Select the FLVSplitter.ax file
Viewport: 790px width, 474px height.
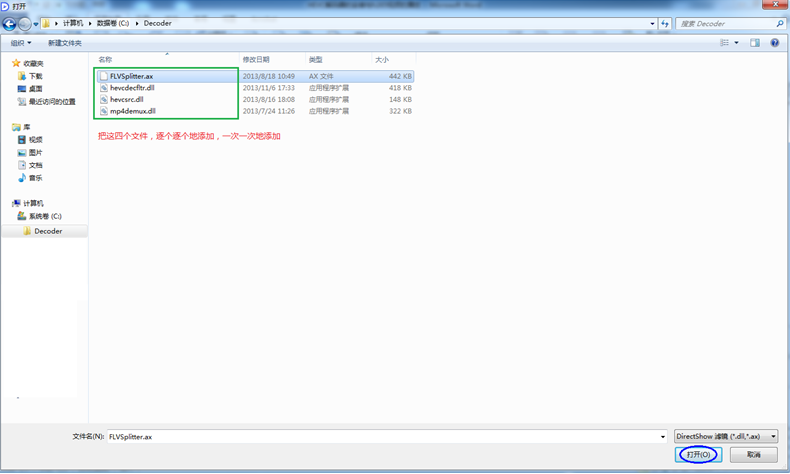(x=131, y=76)
